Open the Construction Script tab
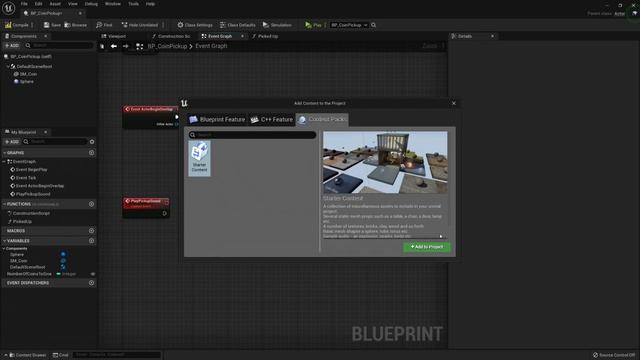Viewport: 640px width, 360px height. pos(171,36)
